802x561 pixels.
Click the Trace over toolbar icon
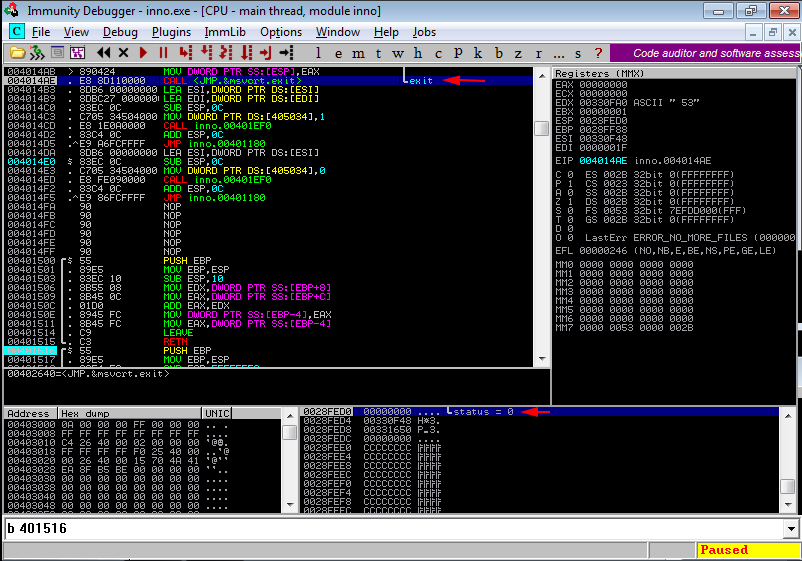coord(247,52)
